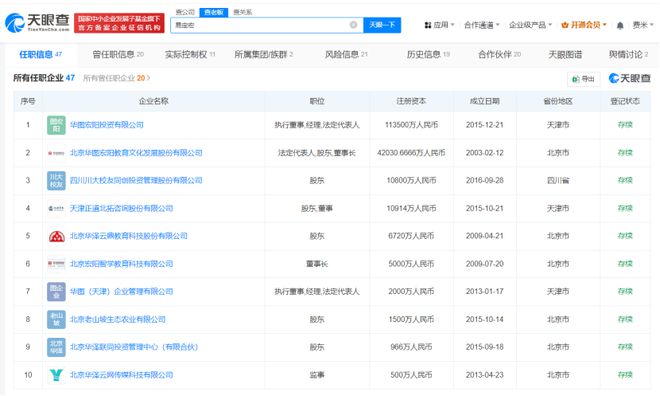660x396 pixels.
Task: Click the teal Y logo in row 10
Action: [x=56, y=375]
